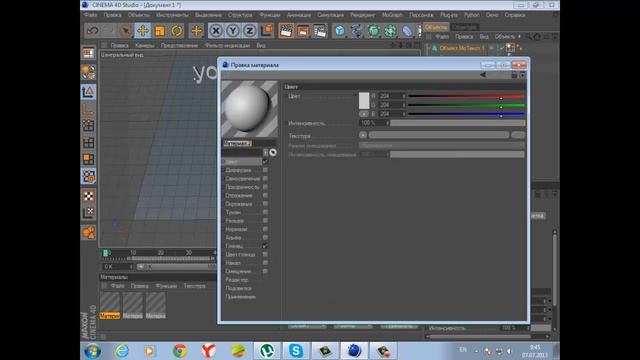The height and width of the screenshot is (360, 640).
Task: Uncheck the Цвет channel checkbox
Action: [x=265, y=162]
